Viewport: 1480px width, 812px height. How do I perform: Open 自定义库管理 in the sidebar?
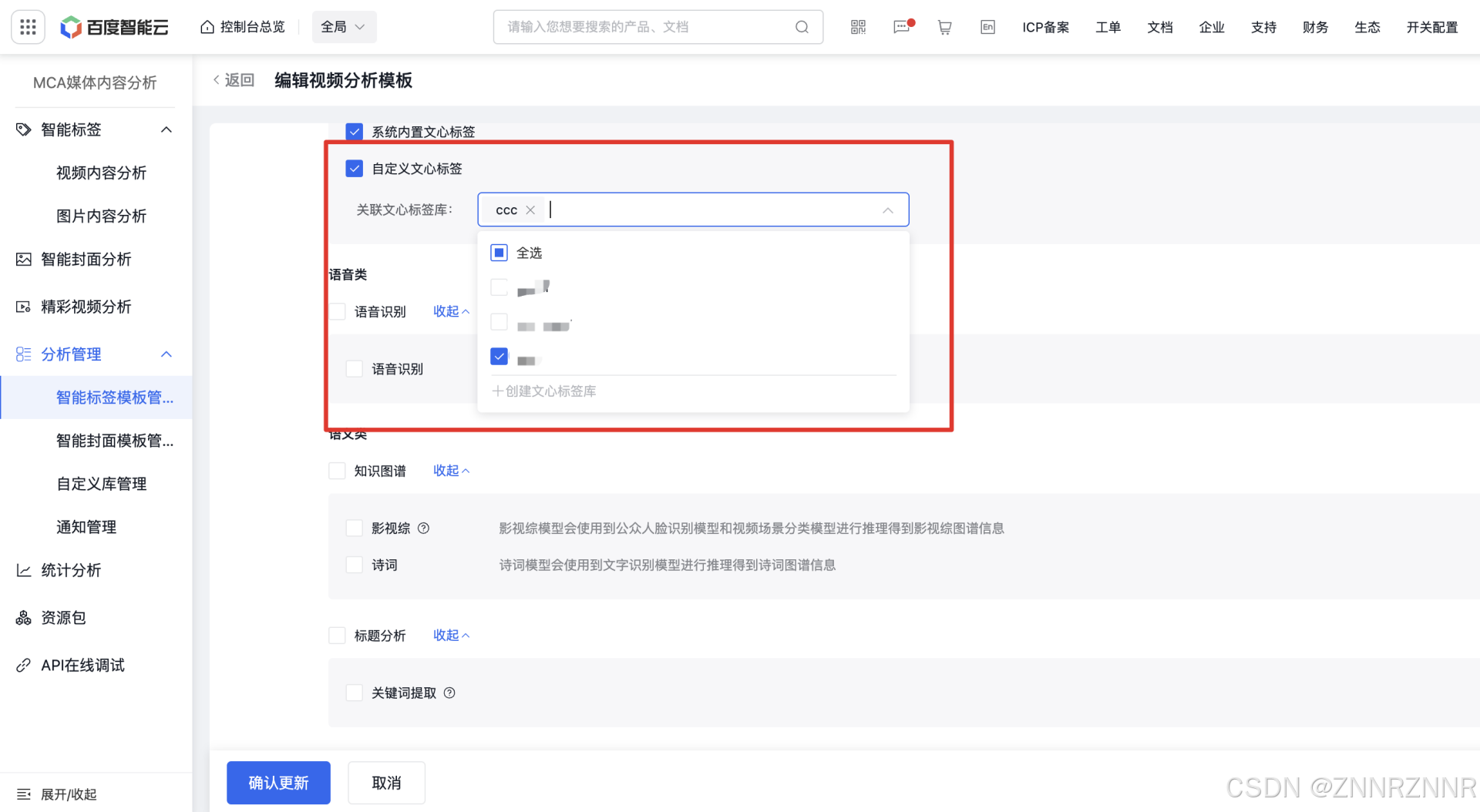tap(101, 484)
